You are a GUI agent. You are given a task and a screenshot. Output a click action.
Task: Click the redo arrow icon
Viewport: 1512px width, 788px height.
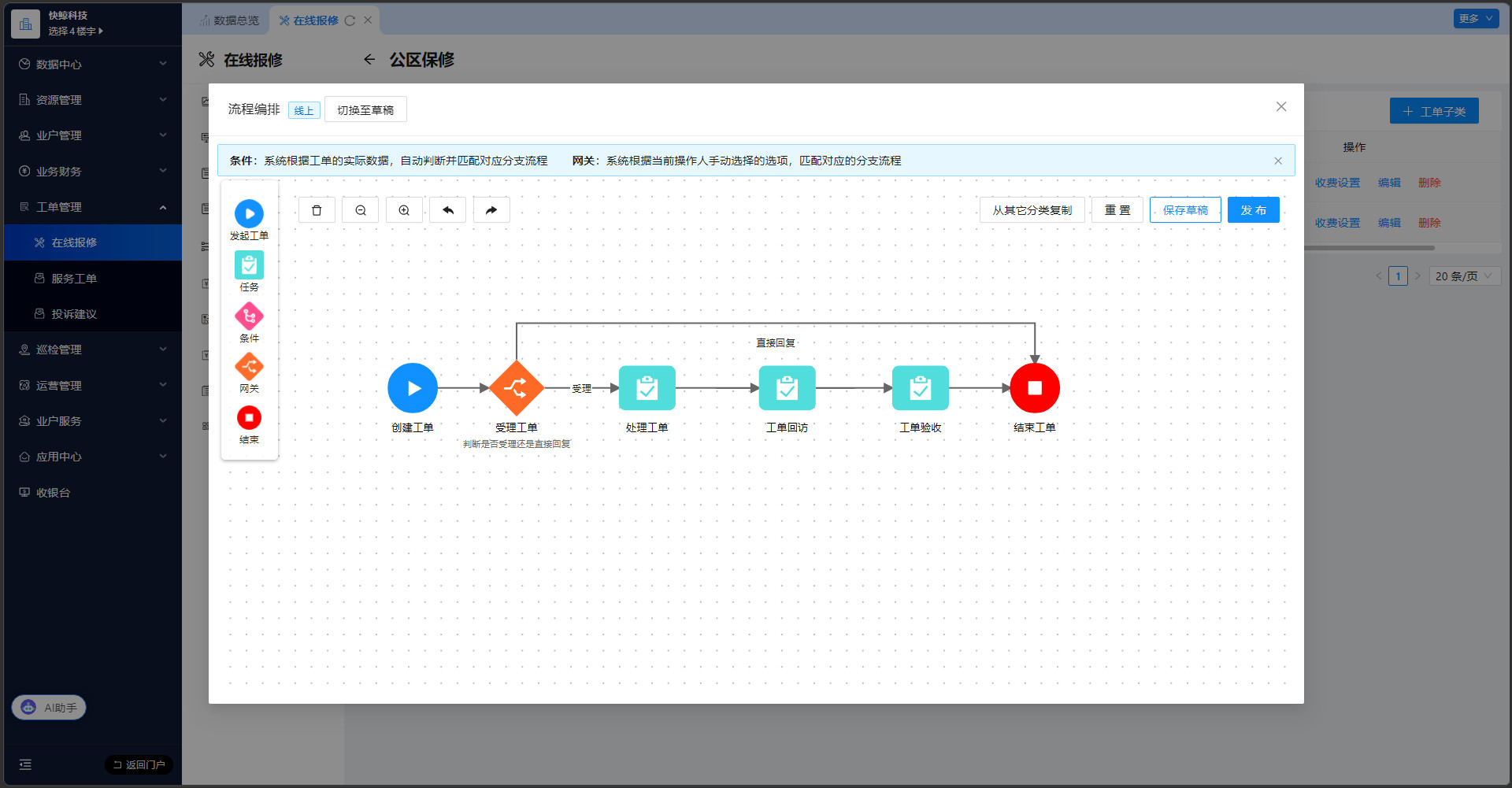[491, 210]
